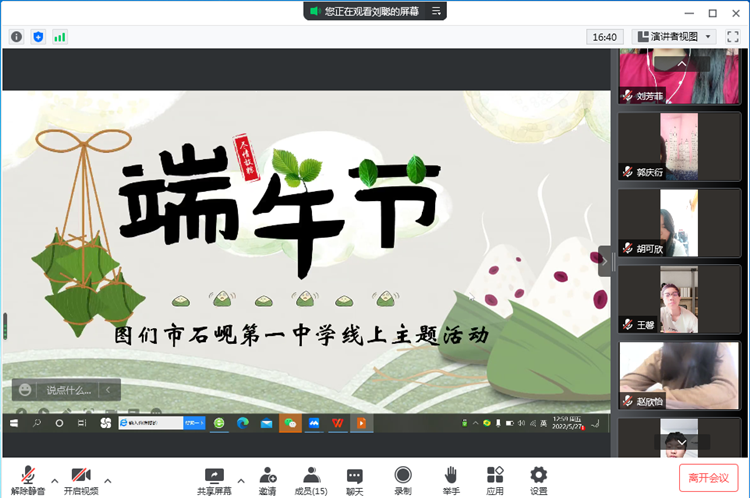
Task: Click the Windows Start button in shared screen
Action: (14, 423)
